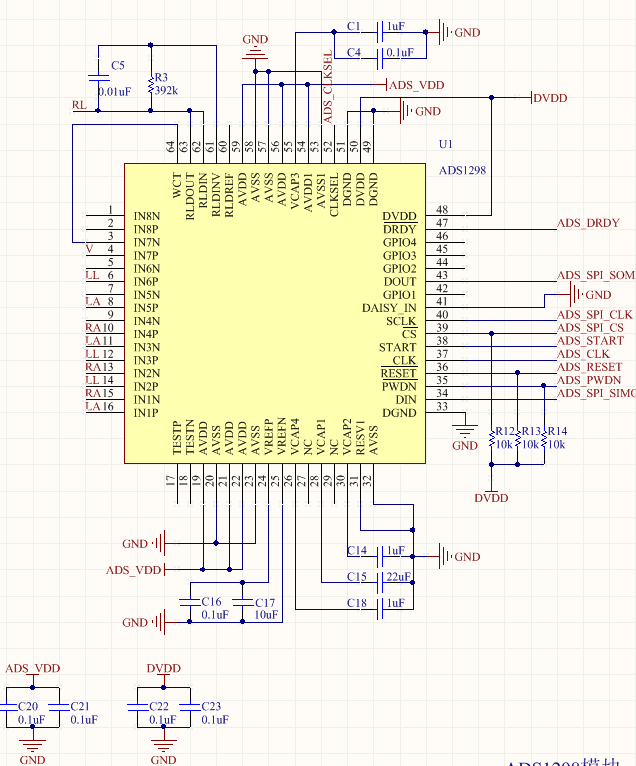Click the 22uF value of C15
Viewport: 636px width, 766px height.
[398, 576]
